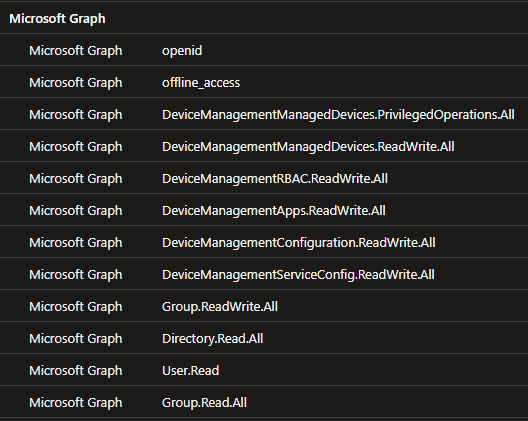Click Microsoft Graph label in DeviceManagementManagedDevices.ReadWrite.All row
Image resolution: width=528 pixels, height=421 pixels.
pos(76,147)
